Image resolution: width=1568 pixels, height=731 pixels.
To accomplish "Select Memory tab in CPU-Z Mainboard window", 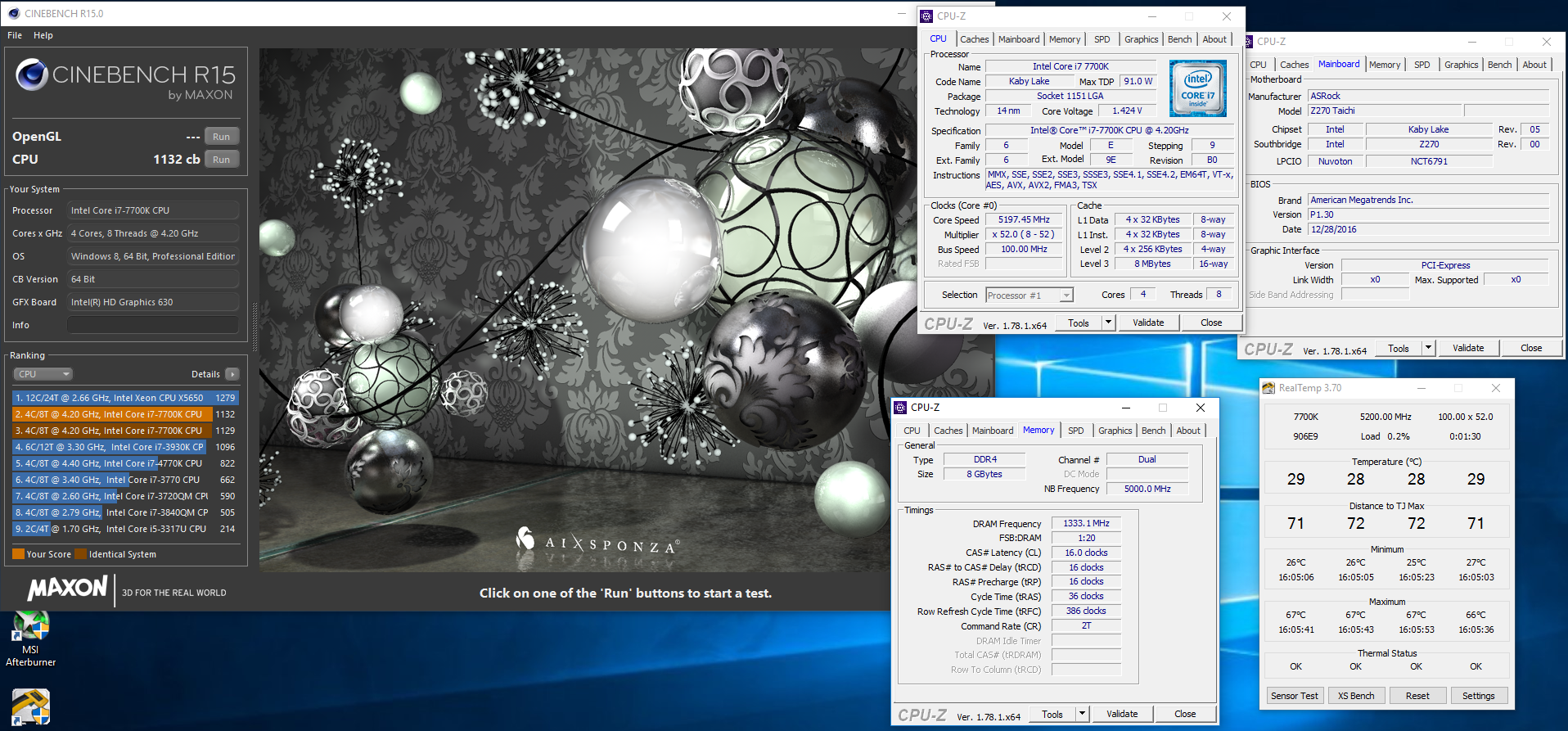I will click(x=1385, y=65).
